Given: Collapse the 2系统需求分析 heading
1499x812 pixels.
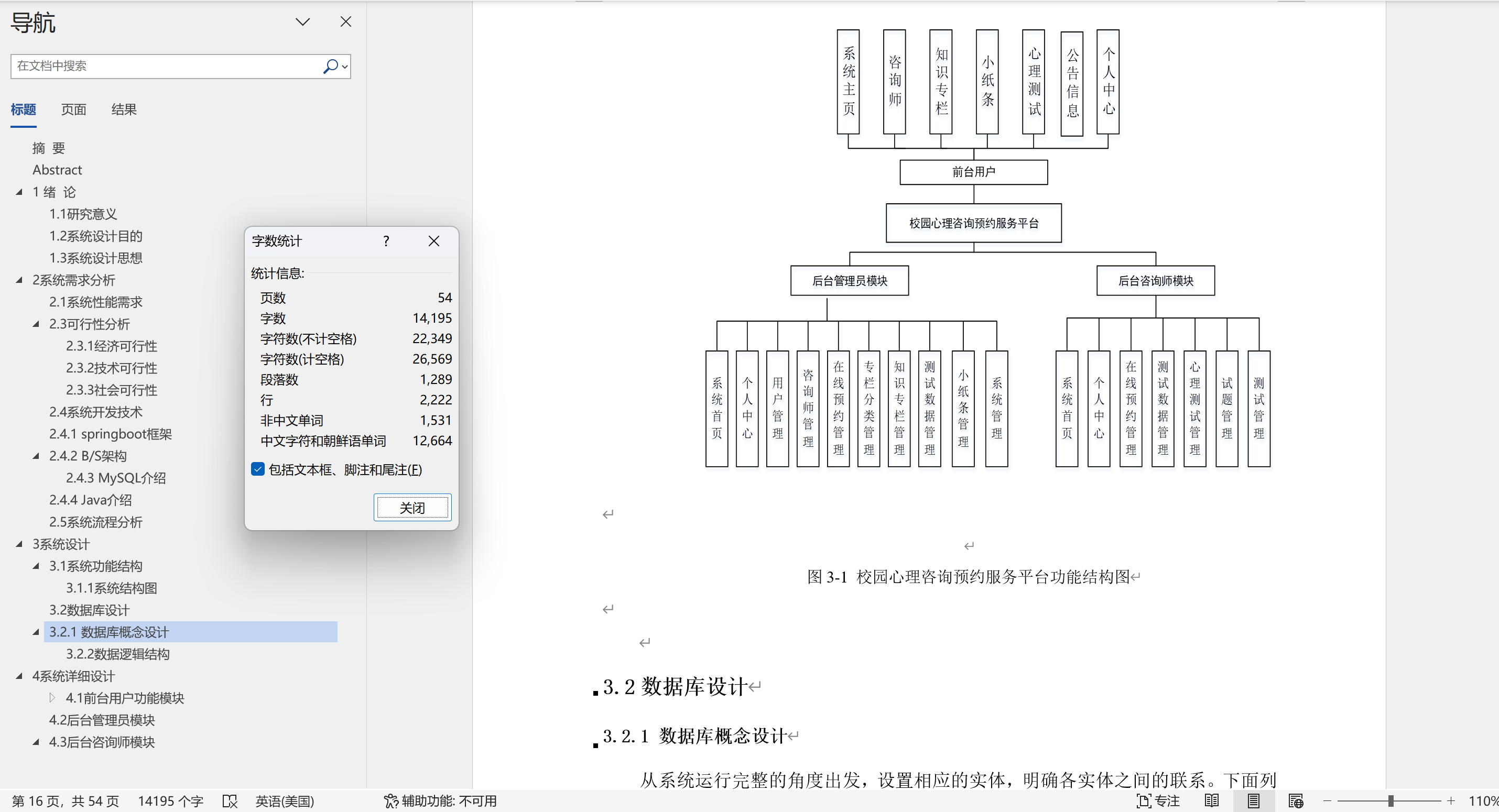Looking at the screenshot, I should [x=19, y=280].
